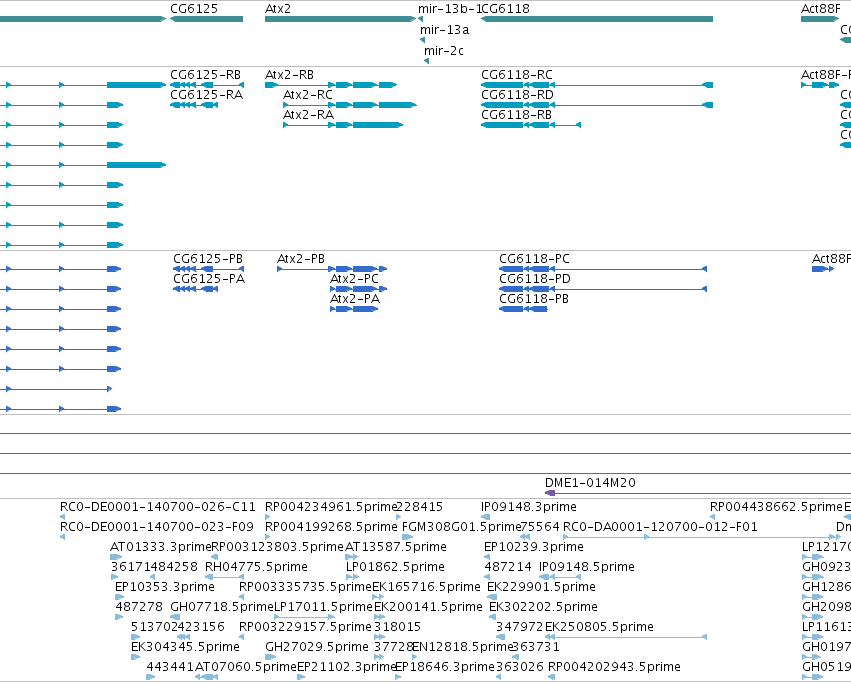The height and width of the screenshot is (682, 851).
Task: Select RC0-DE0001-140700-023-F09 label
Action: [x=156, y=527]
